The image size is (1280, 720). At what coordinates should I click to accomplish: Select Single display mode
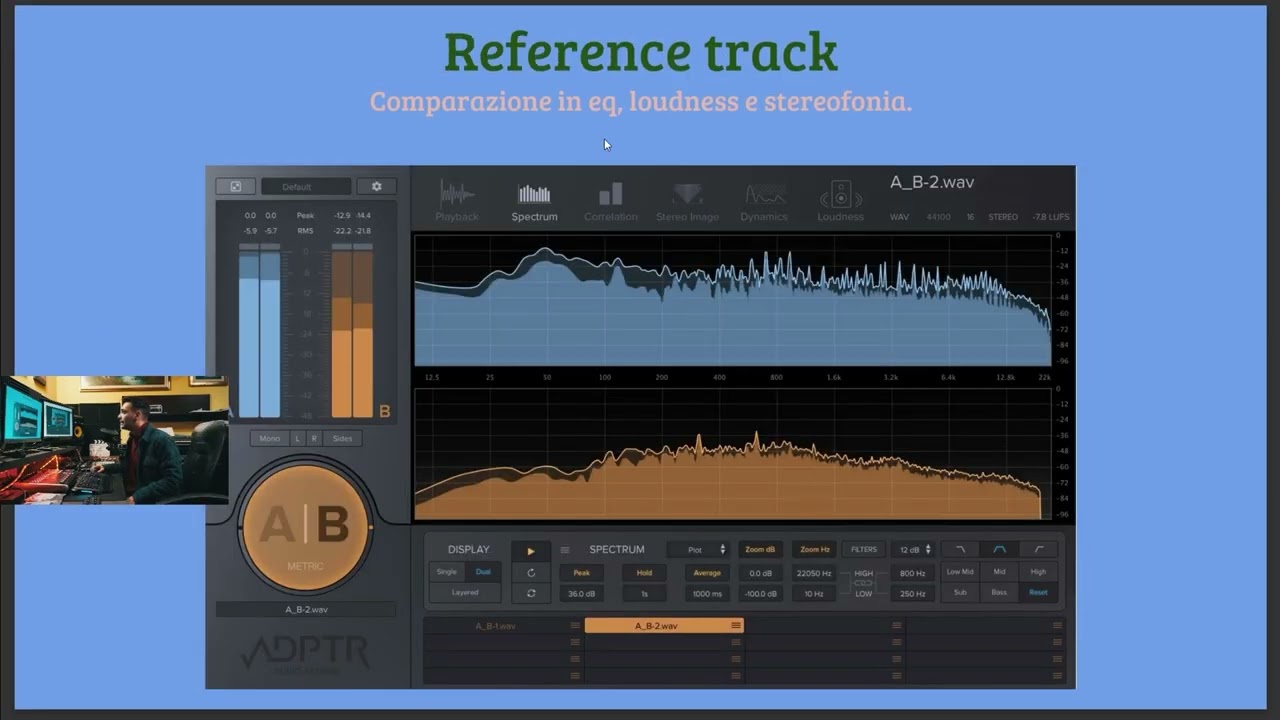(447, 572)
